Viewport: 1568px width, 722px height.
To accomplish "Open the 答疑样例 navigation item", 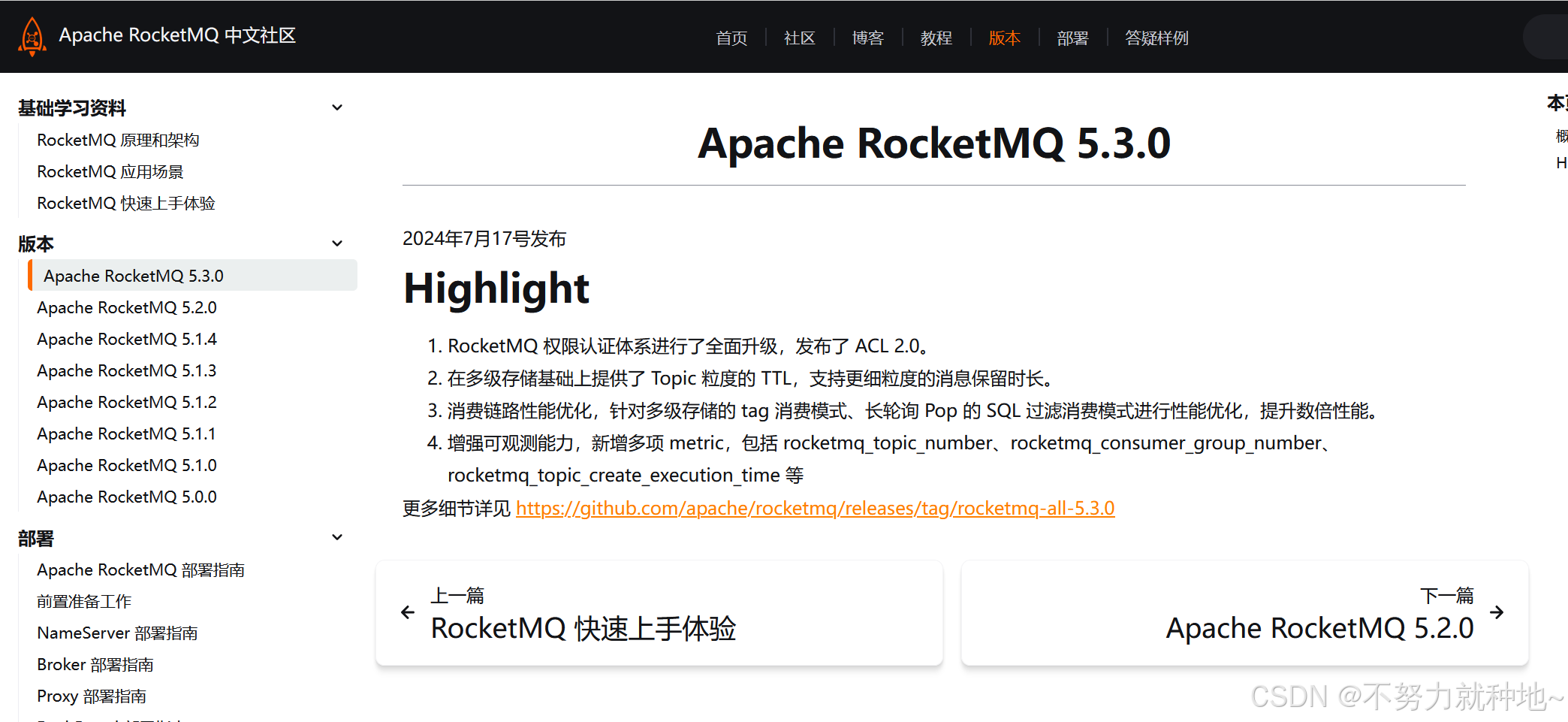I will 1156,38.
